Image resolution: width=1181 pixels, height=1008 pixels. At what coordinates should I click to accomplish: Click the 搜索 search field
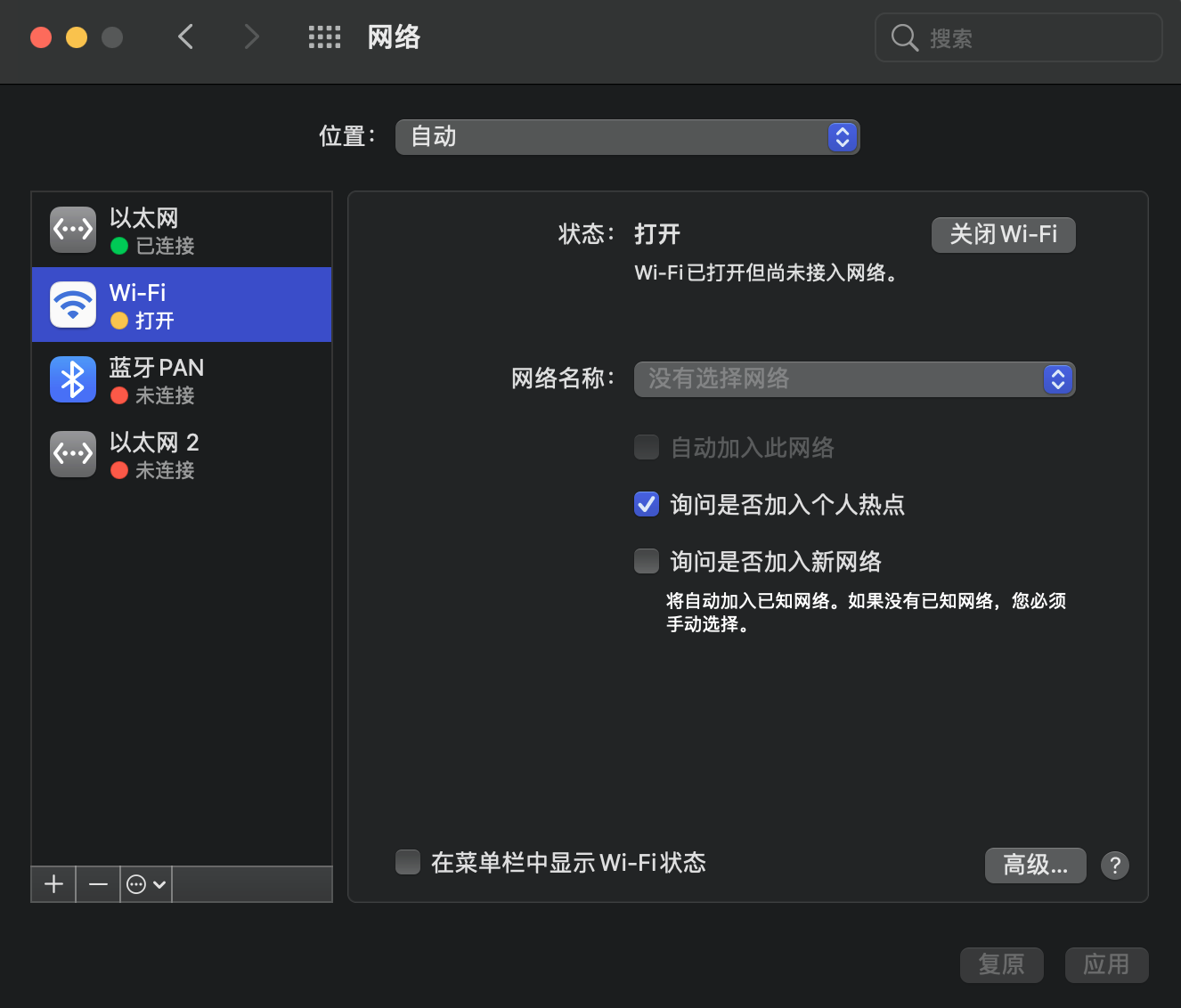[x=1019, y=37]
